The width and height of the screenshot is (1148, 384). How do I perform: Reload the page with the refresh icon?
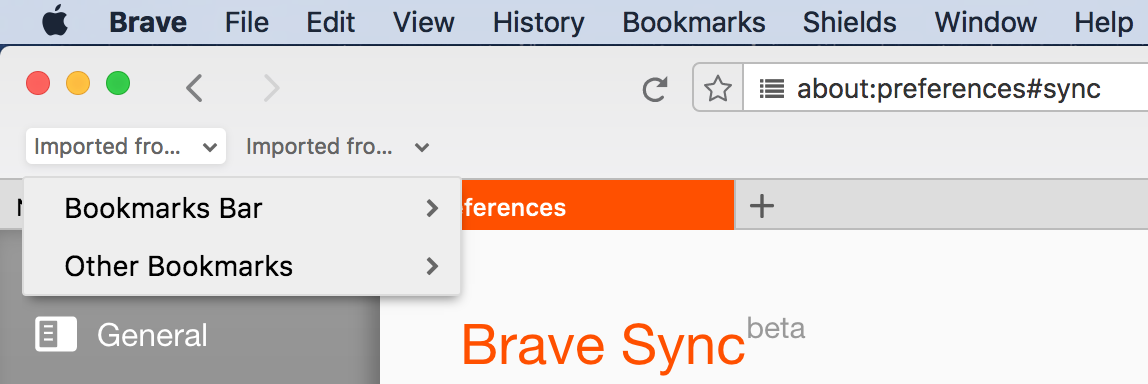pos(655,89)
